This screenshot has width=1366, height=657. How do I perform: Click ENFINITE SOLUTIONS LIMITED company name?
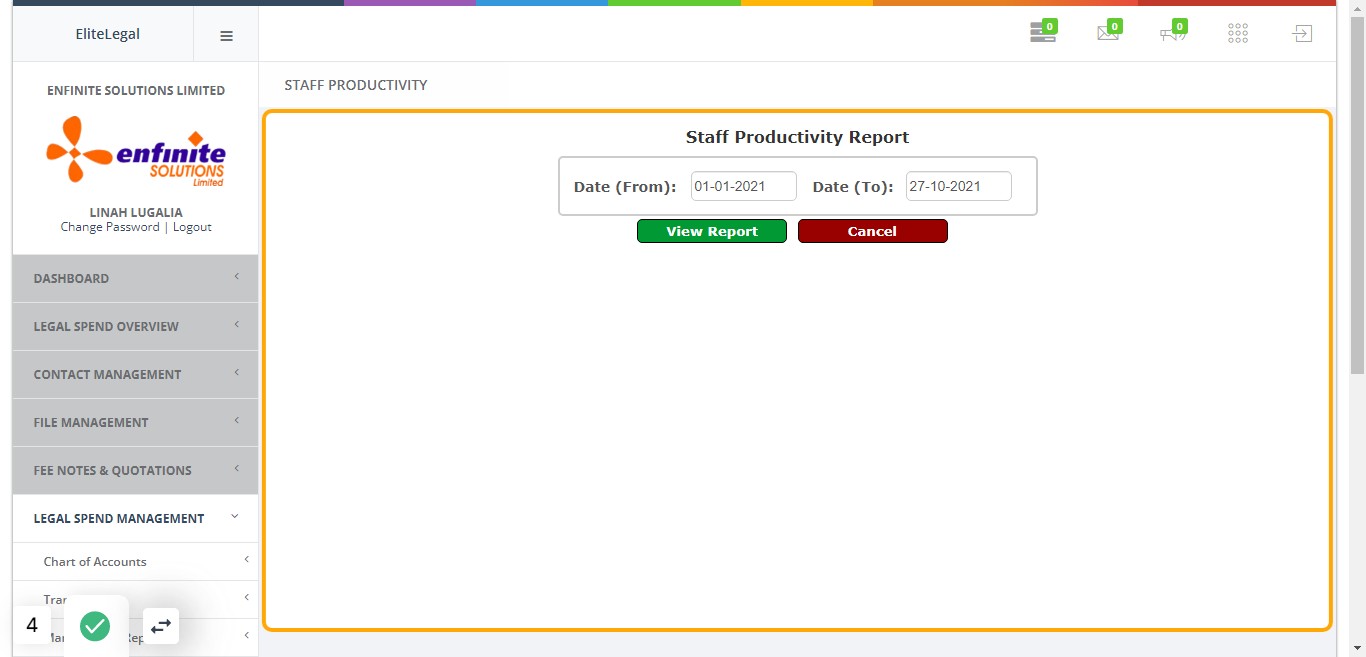136,90
